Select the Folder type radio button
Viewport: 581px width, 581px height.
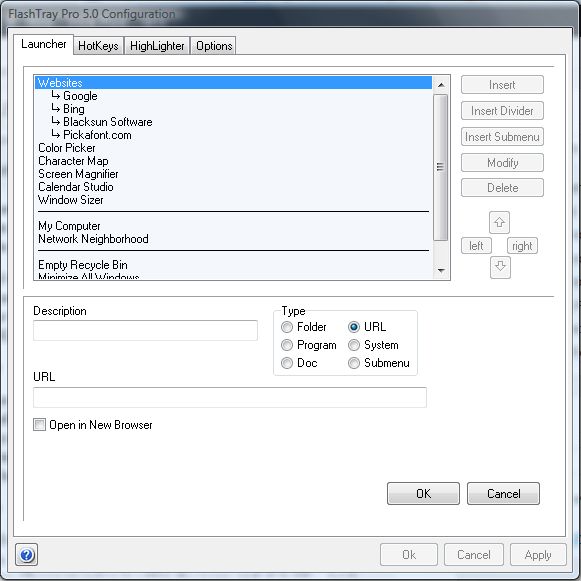[x=287, y=327]
